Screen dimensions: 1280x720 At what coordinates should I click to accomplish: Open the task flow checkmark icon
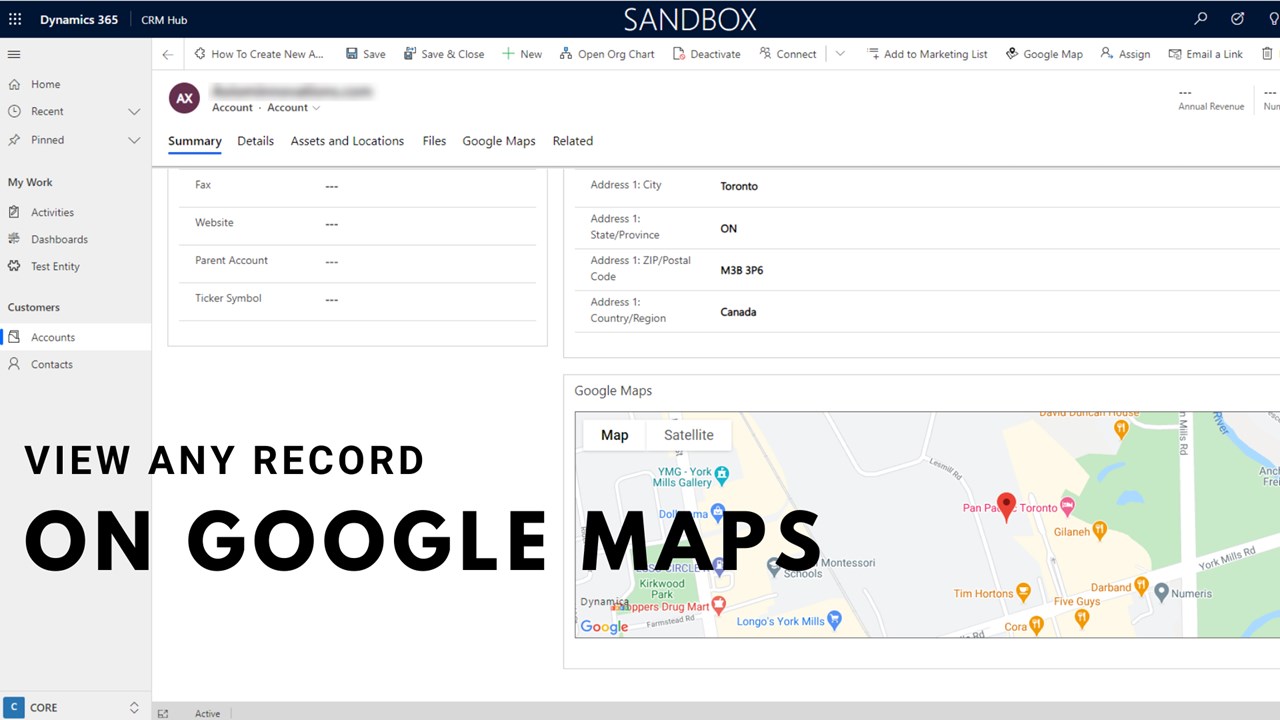coord(1237,19)
